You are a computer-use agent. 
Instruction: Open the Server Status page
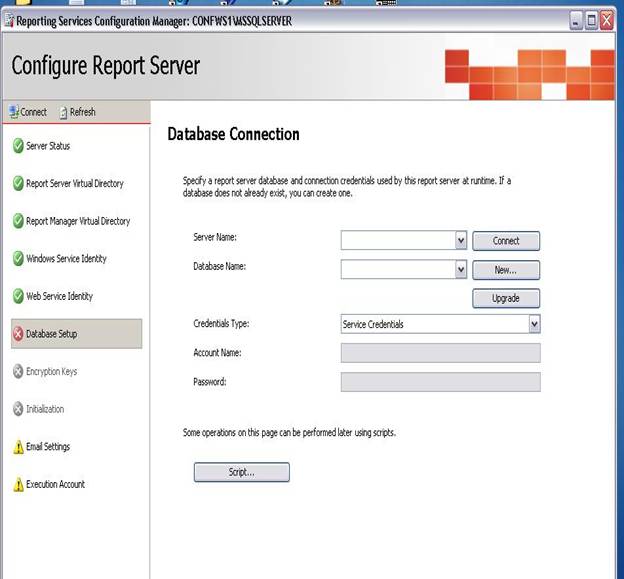point(48,146)
